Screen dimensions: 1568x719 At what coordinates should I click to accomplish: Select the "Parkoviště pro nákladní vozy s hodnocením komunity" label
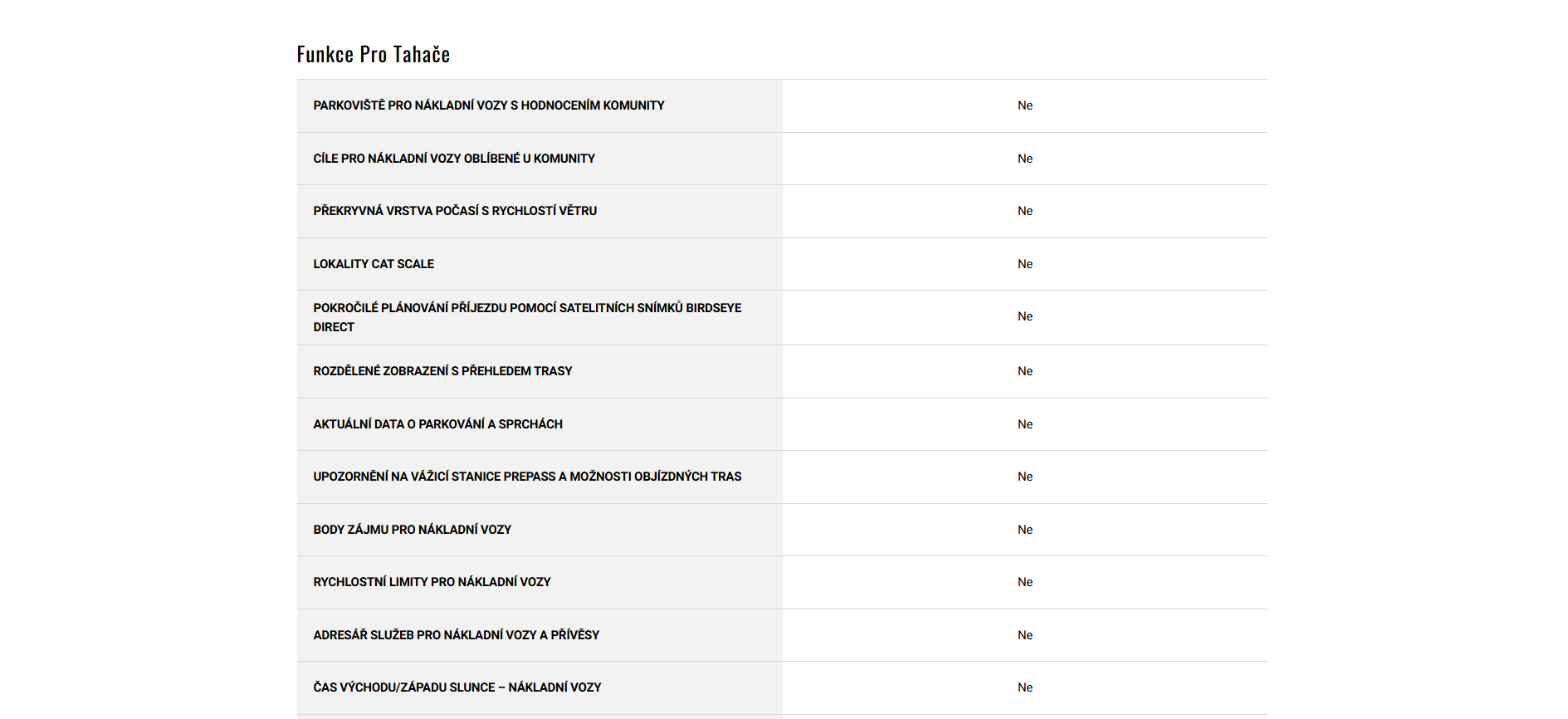(488, 105)
